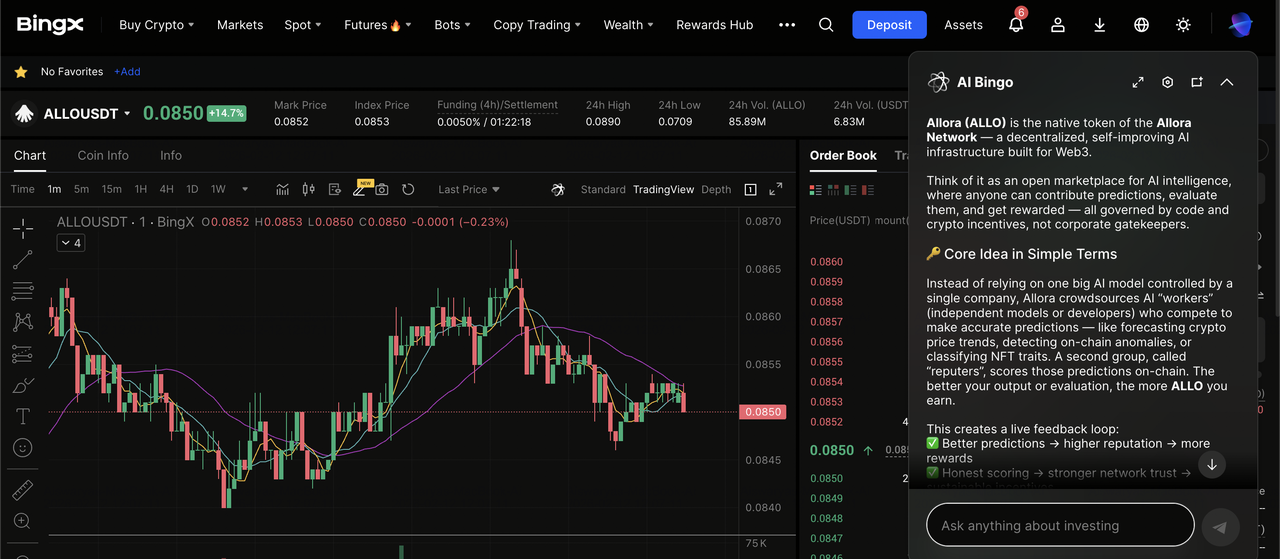1280x559 pixels.
Task: Toggle the light/dark theme sun icon
Action: (x=1184, y=25)
